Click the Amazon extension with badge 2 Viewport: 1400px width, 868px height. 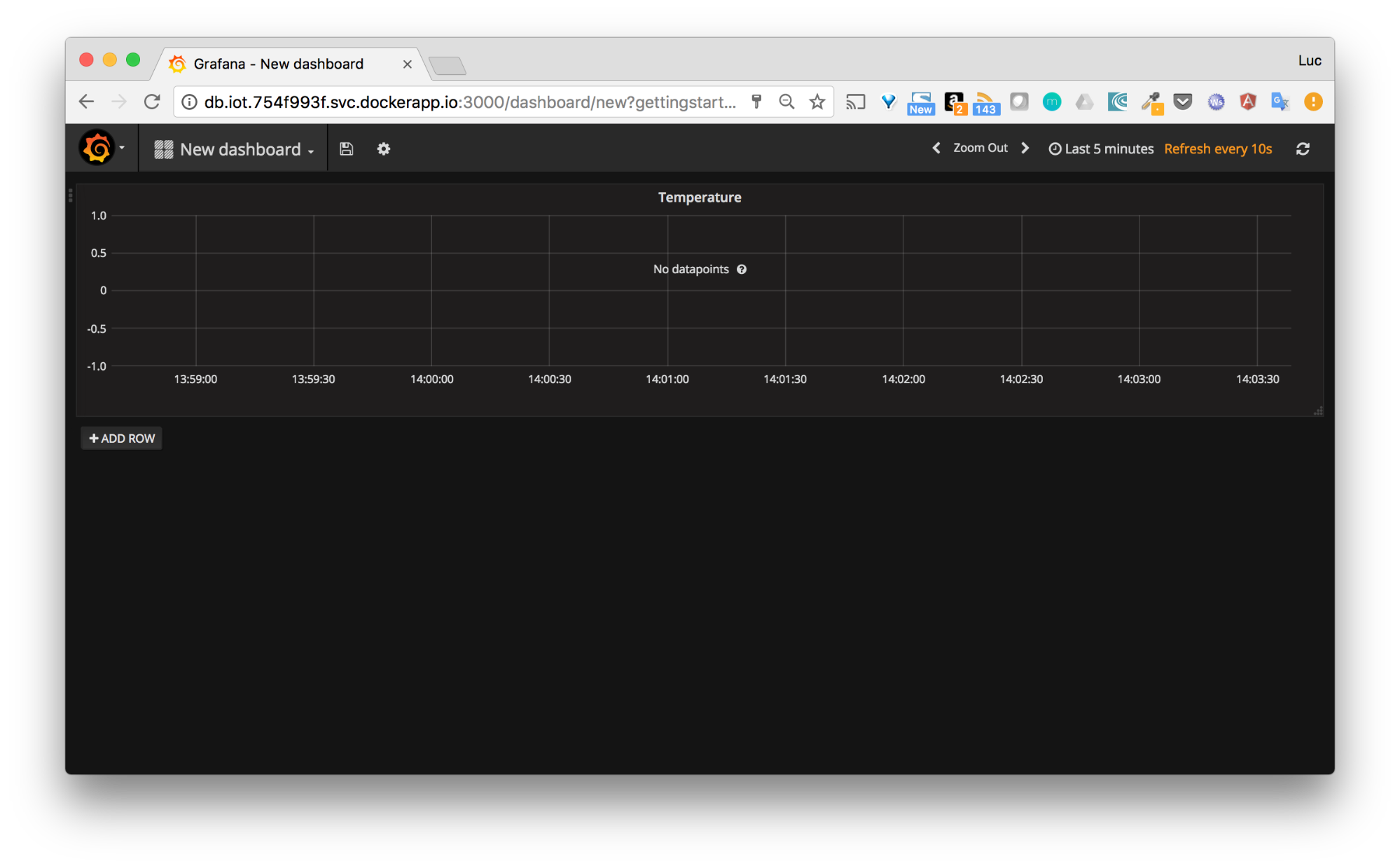(x=954, y=102)
